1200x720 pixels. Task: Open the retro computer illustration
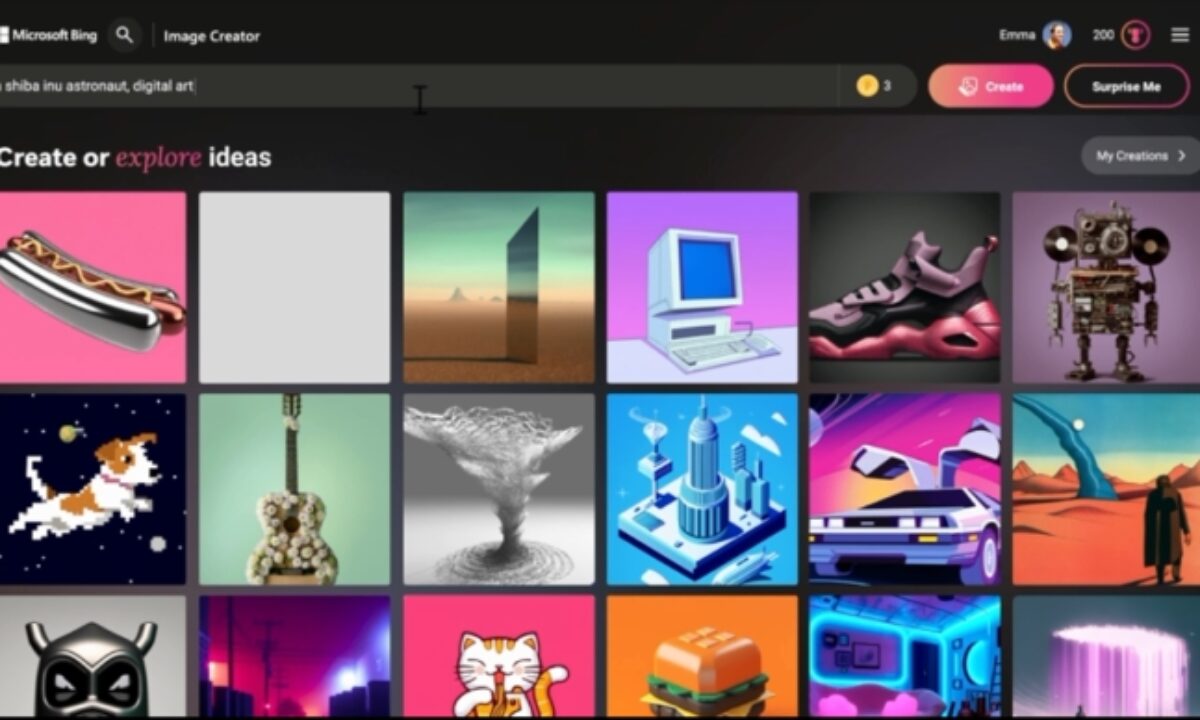pyautogui.click(x=701, y=287)
